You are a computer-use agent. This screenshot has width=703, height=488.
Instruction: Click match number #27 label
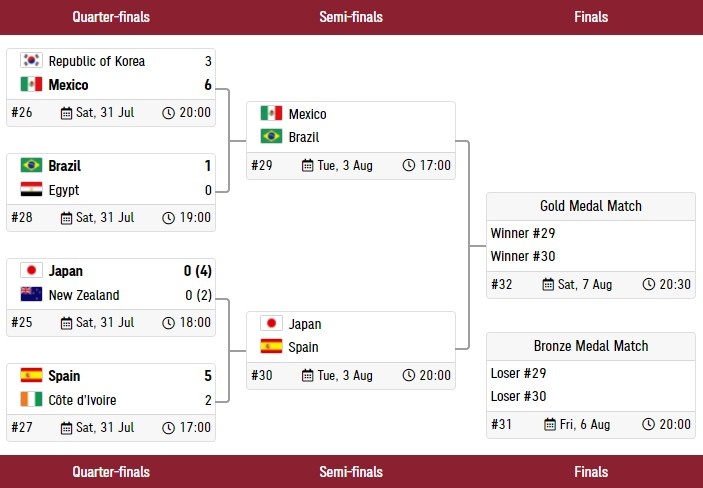pos(22,428)
